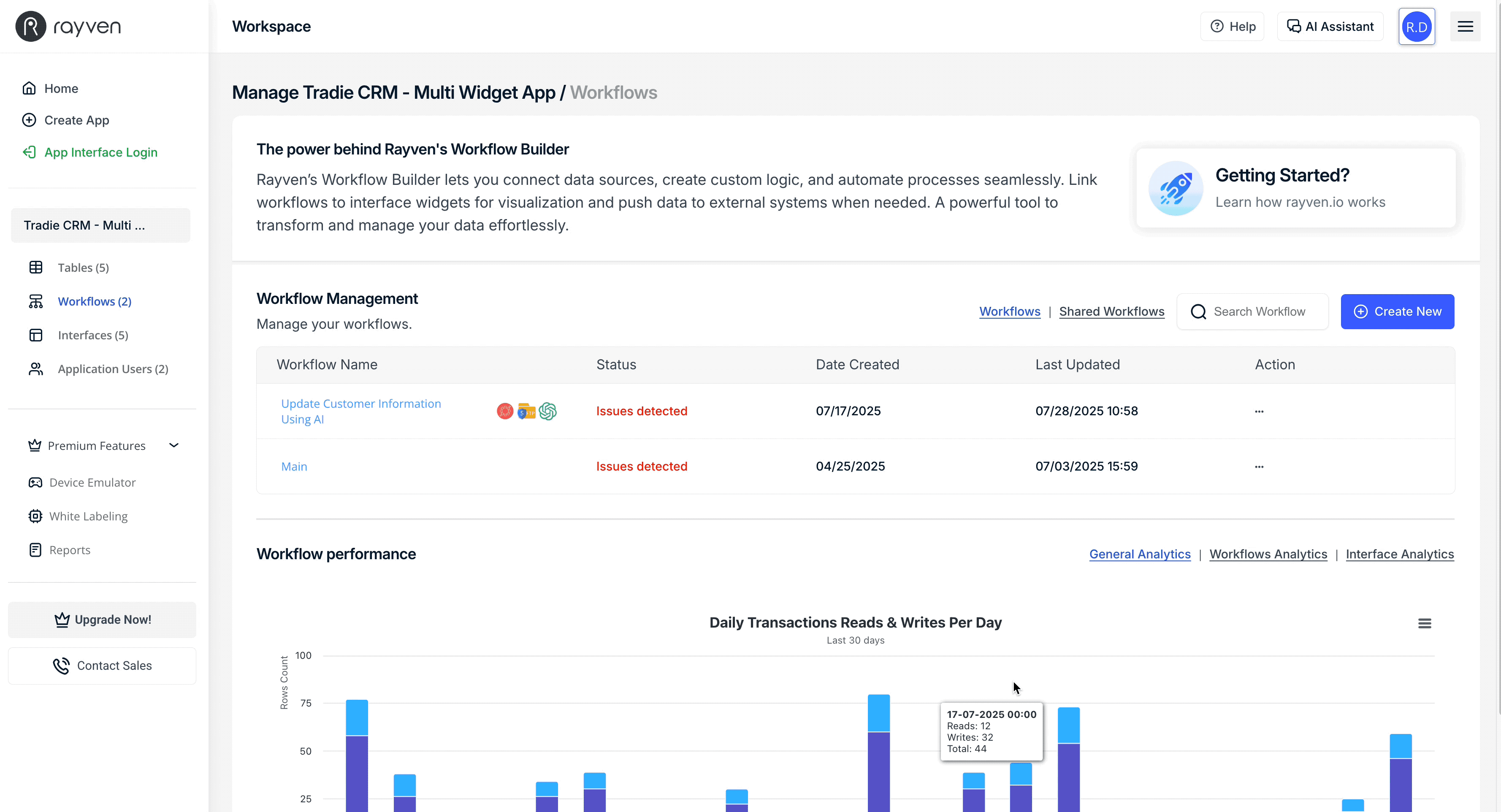
Task: Click the Reports document icon
Action: pos(35,550)
